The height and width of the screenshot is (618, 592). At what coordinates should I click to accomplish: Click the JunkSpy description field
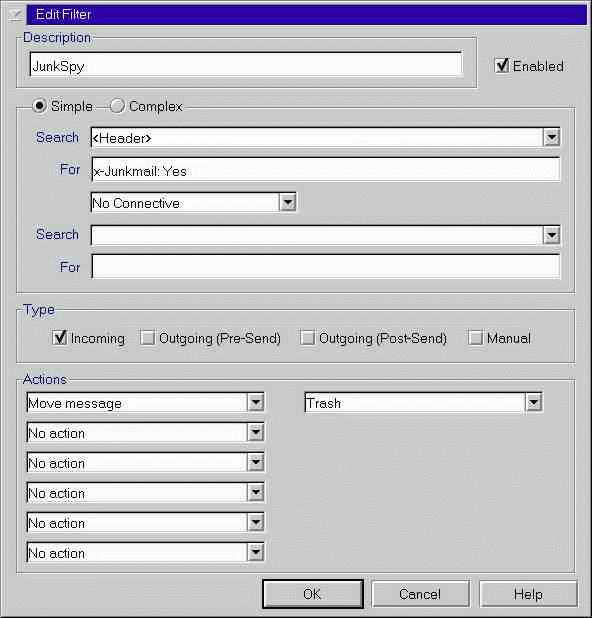click(246, 64)
